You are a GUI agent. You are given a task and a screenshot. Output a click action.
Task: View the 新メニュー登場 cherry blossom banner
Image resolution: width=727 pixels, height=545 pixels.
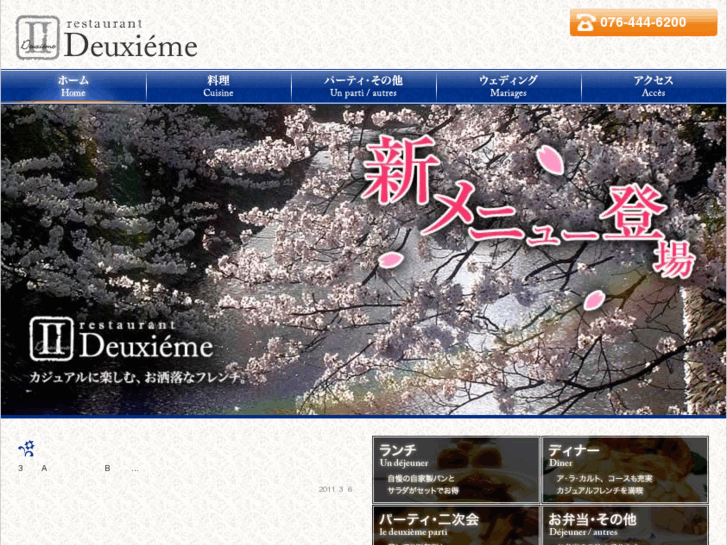tap(364, 260)
